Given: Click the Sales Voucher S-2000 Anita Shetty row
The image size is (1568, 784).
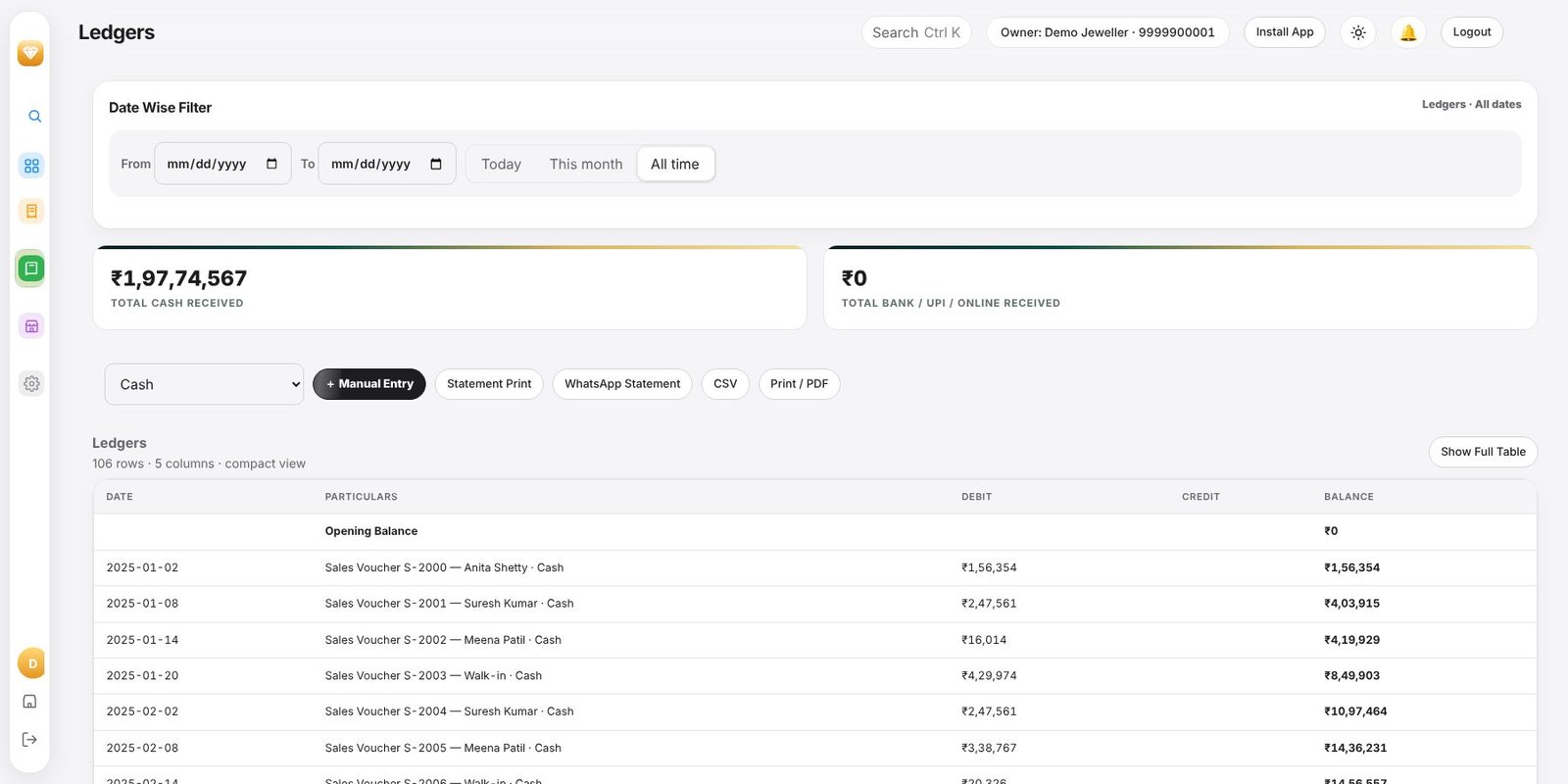Looking at the screenshot, I should [x=815, y=567].
